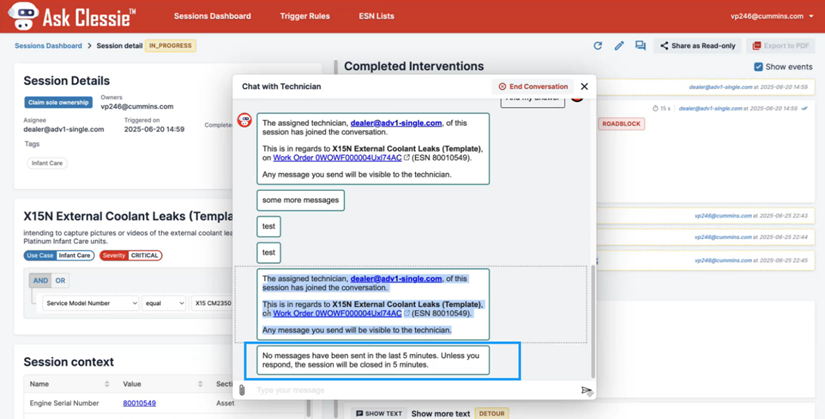
Task: Click the 15 s timer icon
Action: (655, 108)
